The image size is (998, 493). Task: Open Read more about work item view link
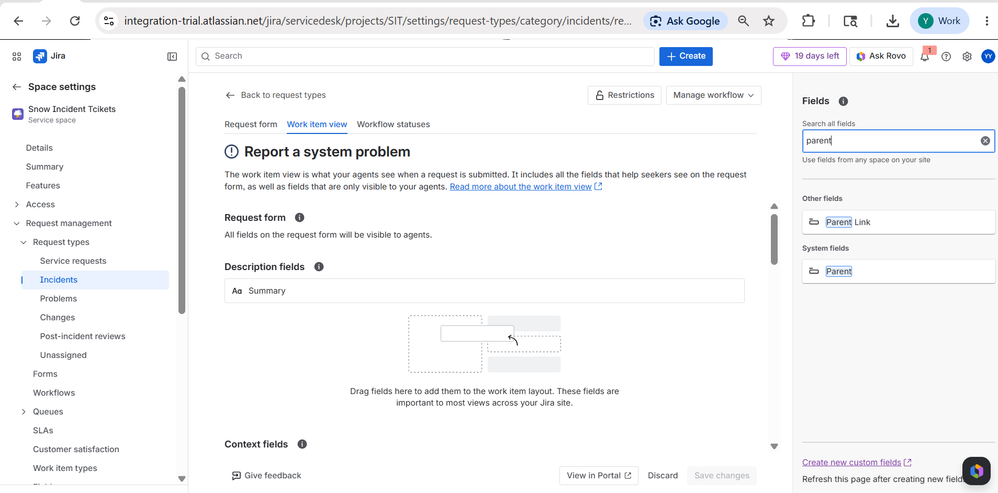pyautogui.click(x=526, y=187)
